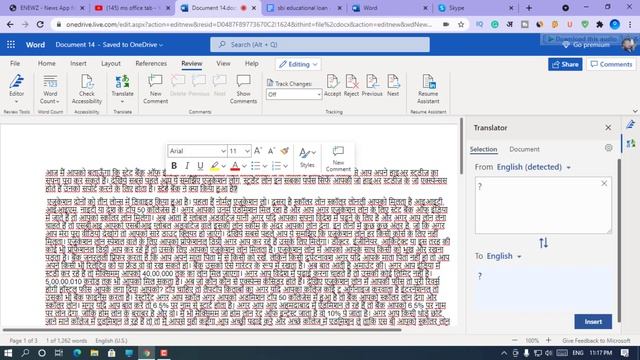Viewport: 640px width, 360px height.
Task: Switch to the Insert tab
Action: pos(78,64)
